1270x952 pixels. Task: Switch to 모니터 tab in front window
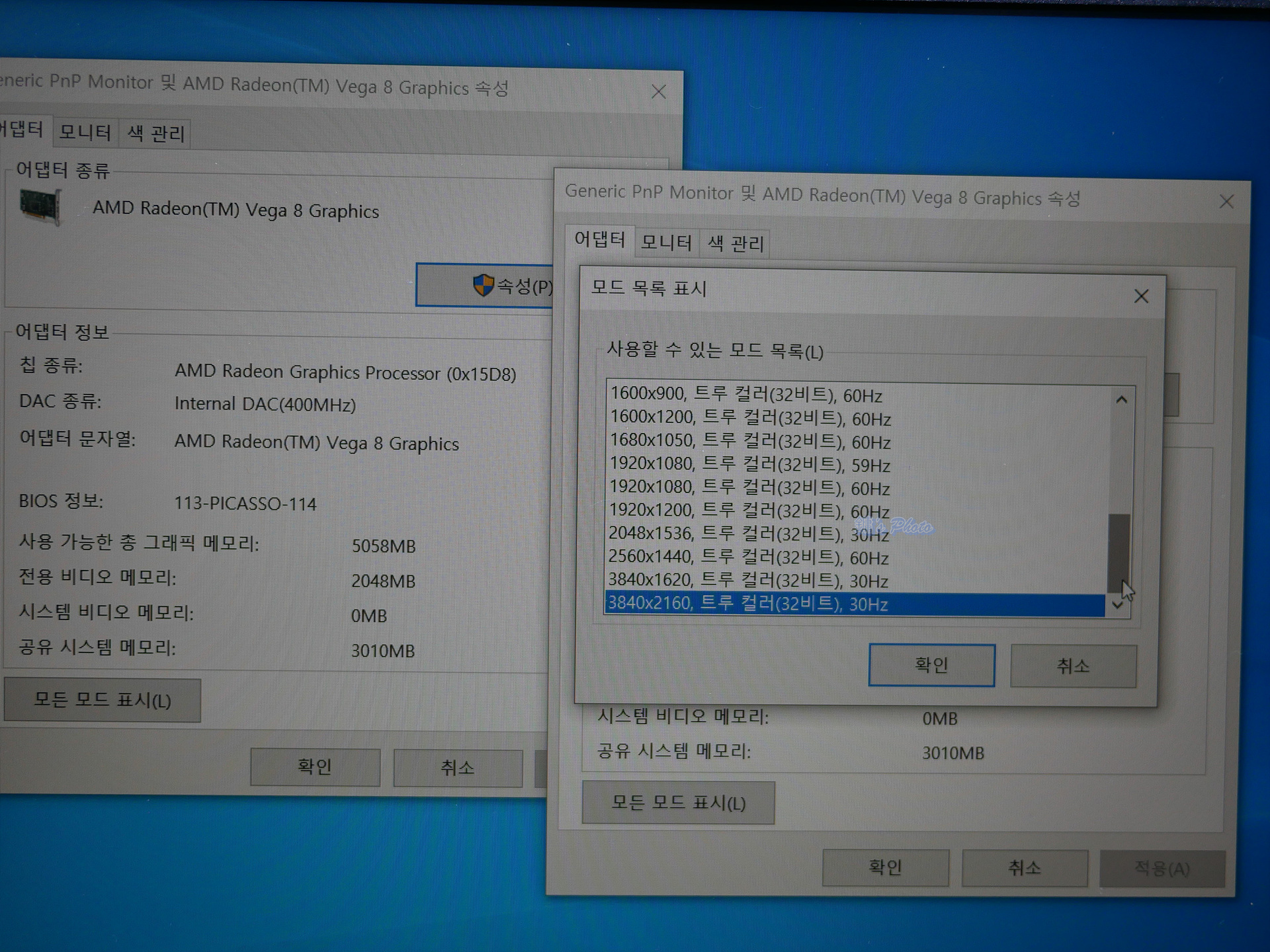[666, 243]
